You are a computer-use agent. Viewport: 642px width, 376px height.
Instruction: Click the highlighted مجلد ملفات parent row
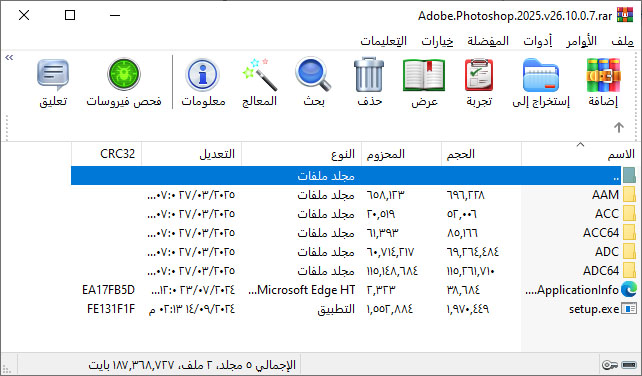pyautogui.click(x=346, y=176)
